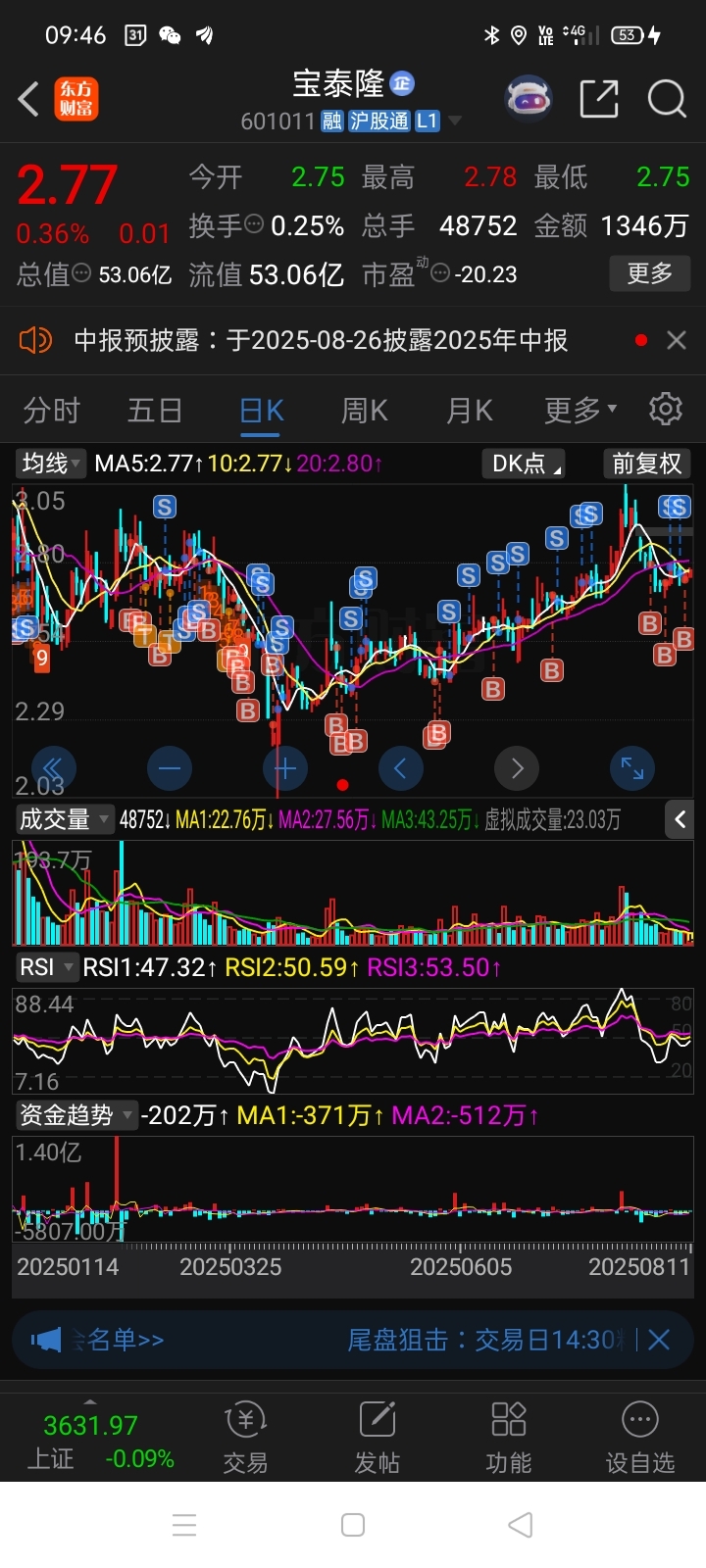Image resolution: width=706 pixels, height=1568 pixels.
Task: Tap the 融 margin badge
Action: [332, 122]
